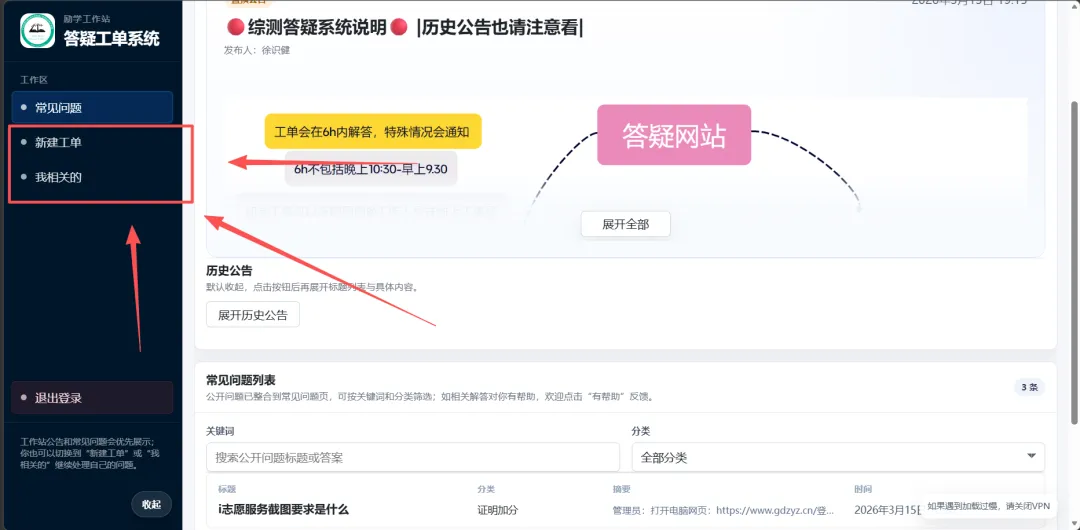
Task: Click 退出登录 to log out
Action: [x=92, y=398]
